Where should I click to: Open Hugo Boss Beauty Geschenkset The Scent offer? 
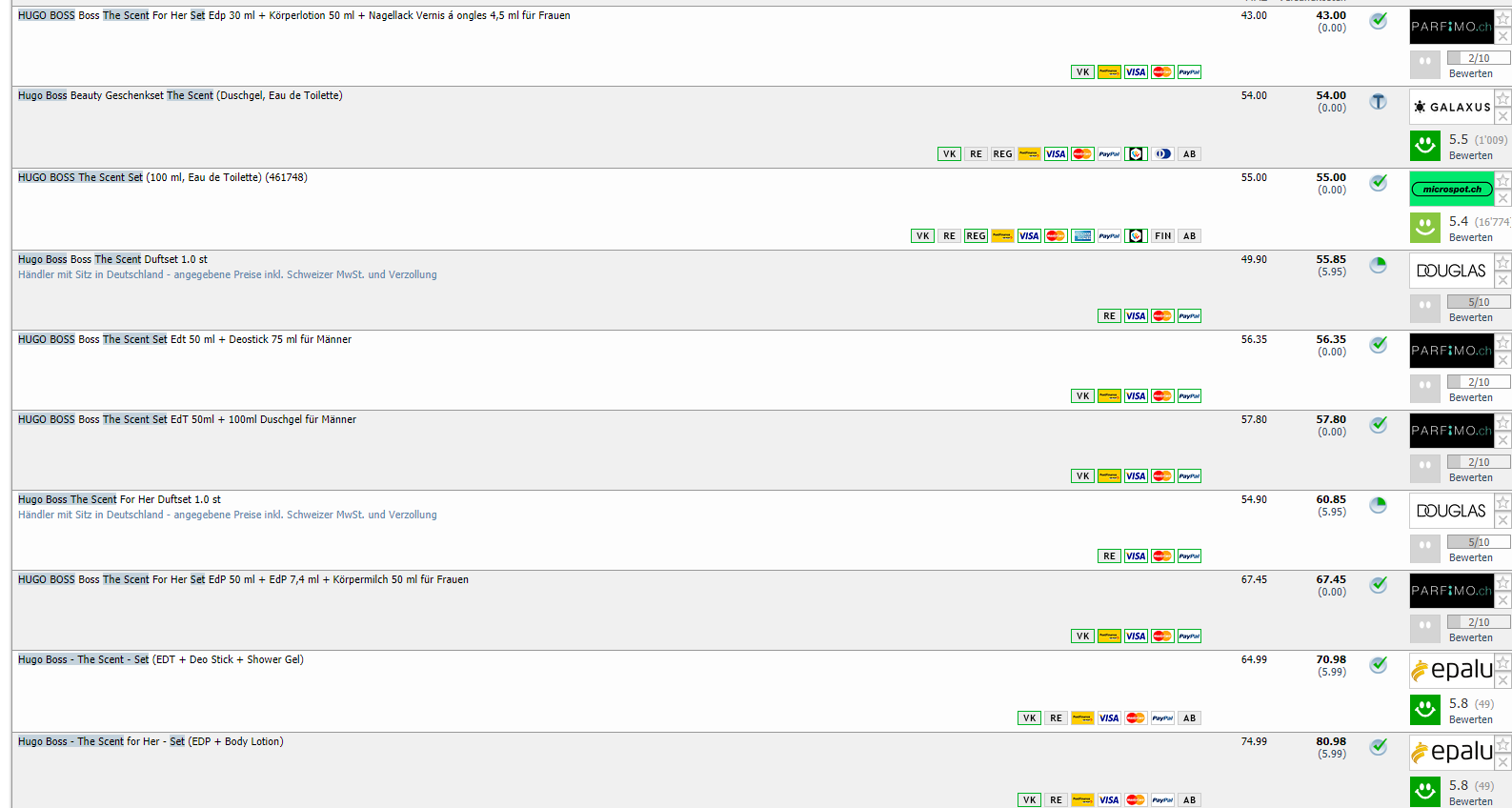pos(180,95)
